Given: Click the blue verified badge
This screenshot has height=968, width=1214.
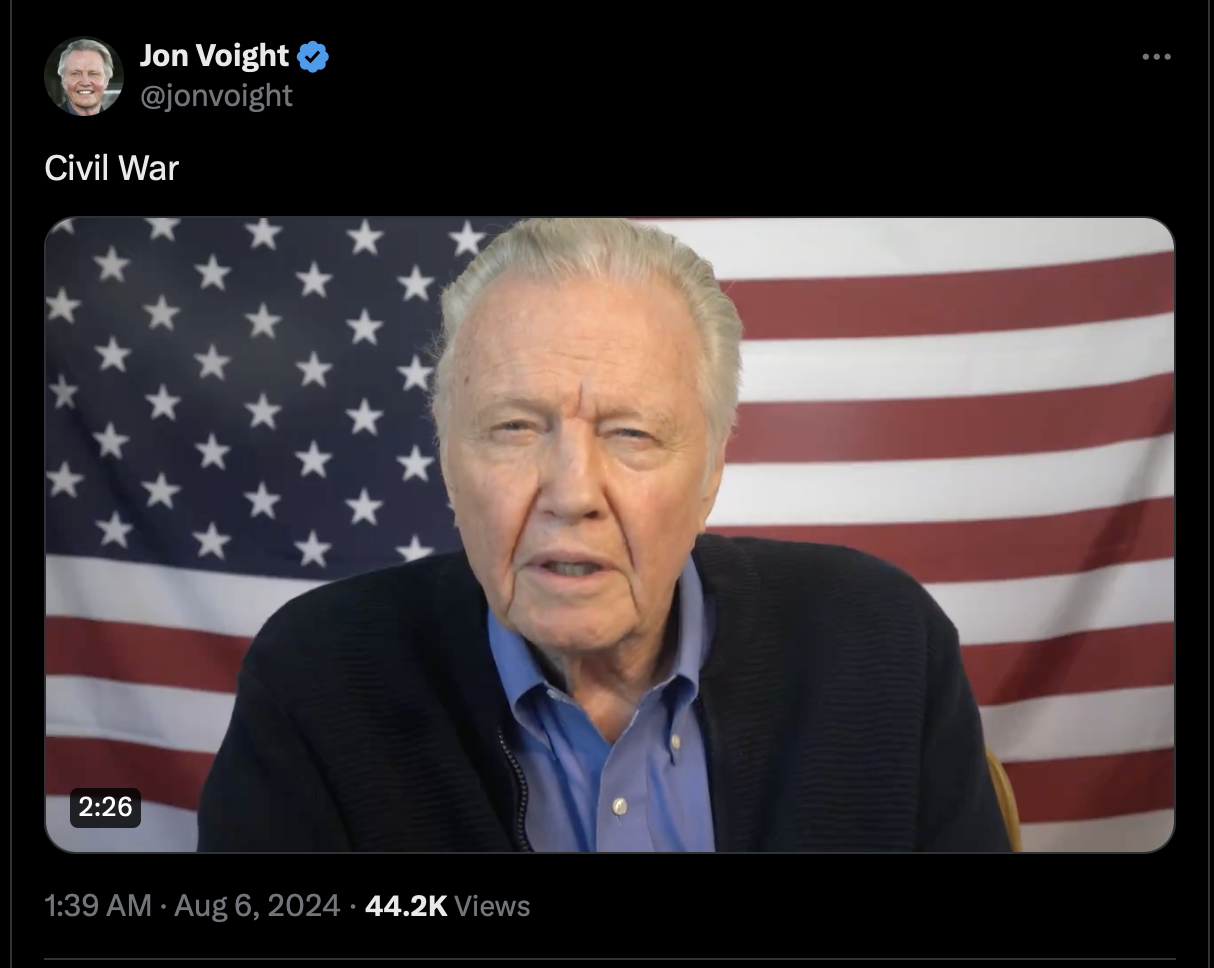Looking at the screenshot, I should [x=313, y=57].
